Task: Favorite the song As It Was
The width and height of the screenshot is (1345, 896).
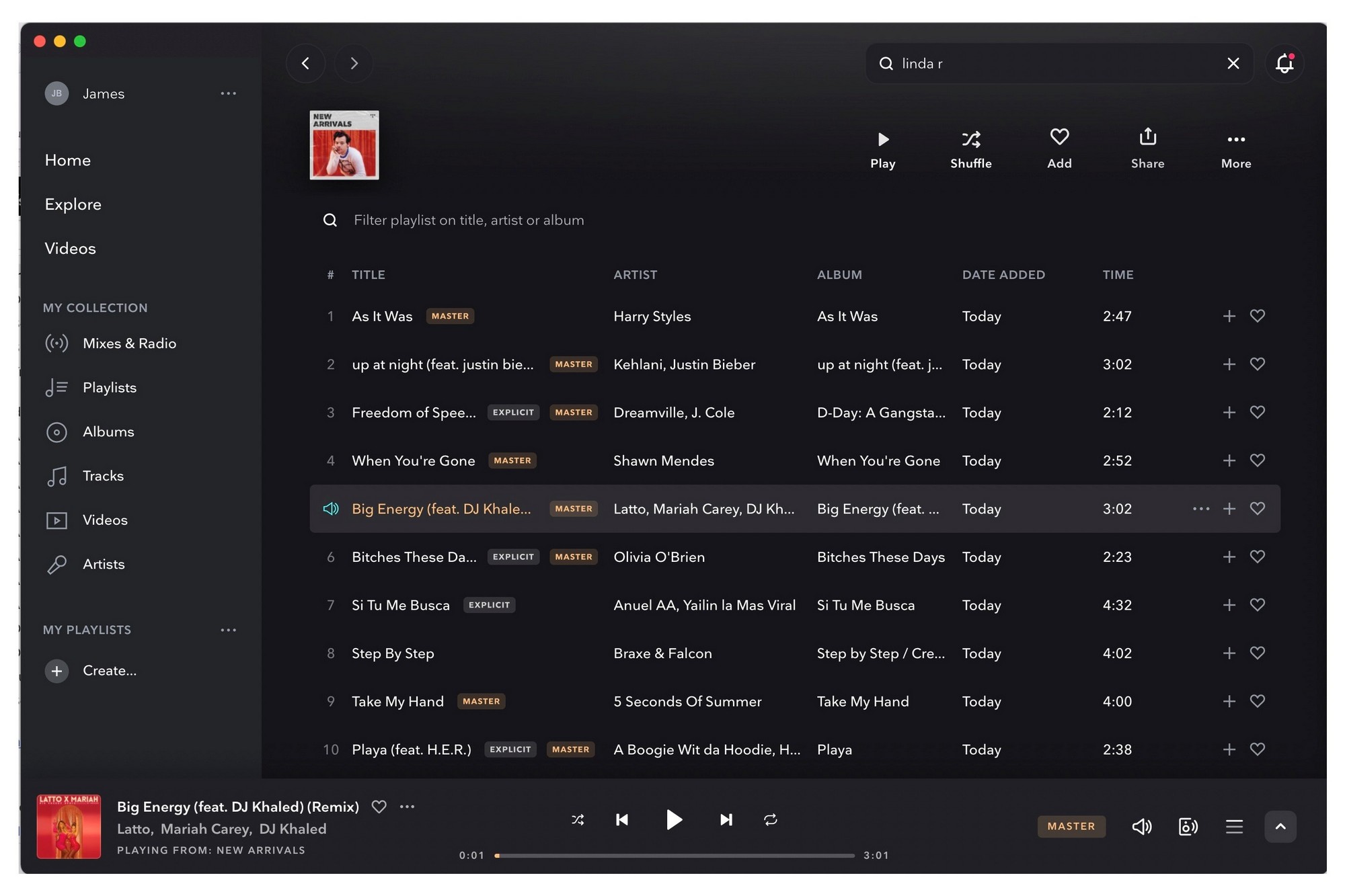Action: pos(1258,316)
